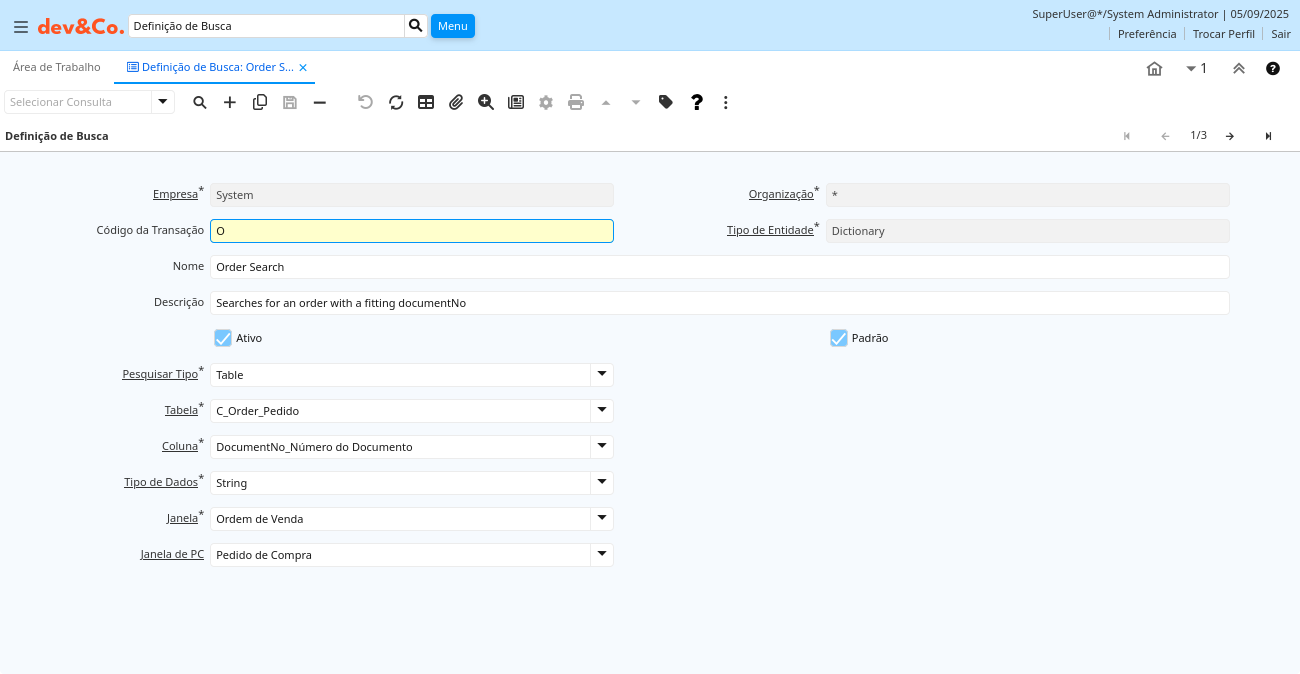
Task: Click the Sair logout link
Action: 1281,34
